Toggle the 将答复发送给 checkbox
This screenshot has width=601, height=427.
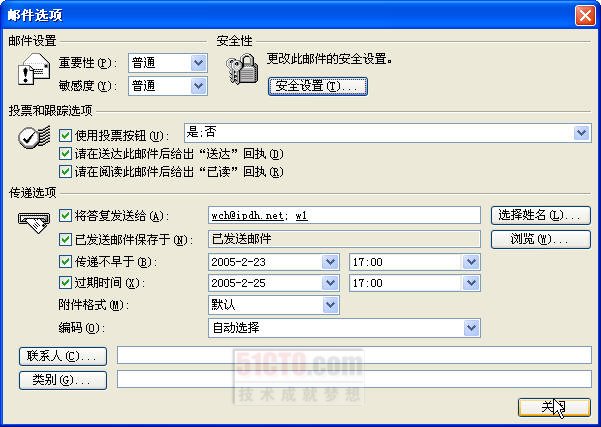[66, 216]
